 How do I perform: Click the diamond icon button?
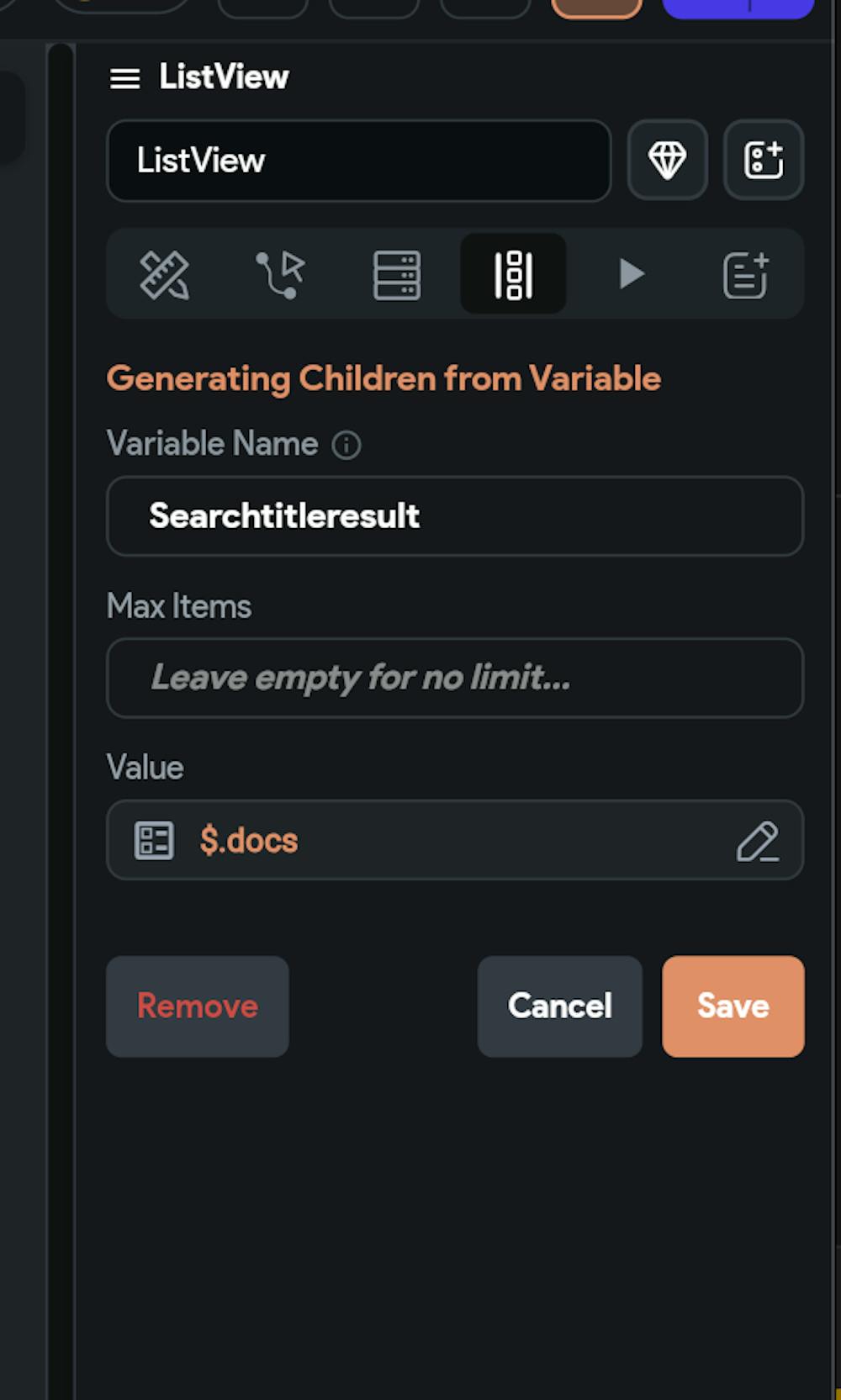point(668,160)
